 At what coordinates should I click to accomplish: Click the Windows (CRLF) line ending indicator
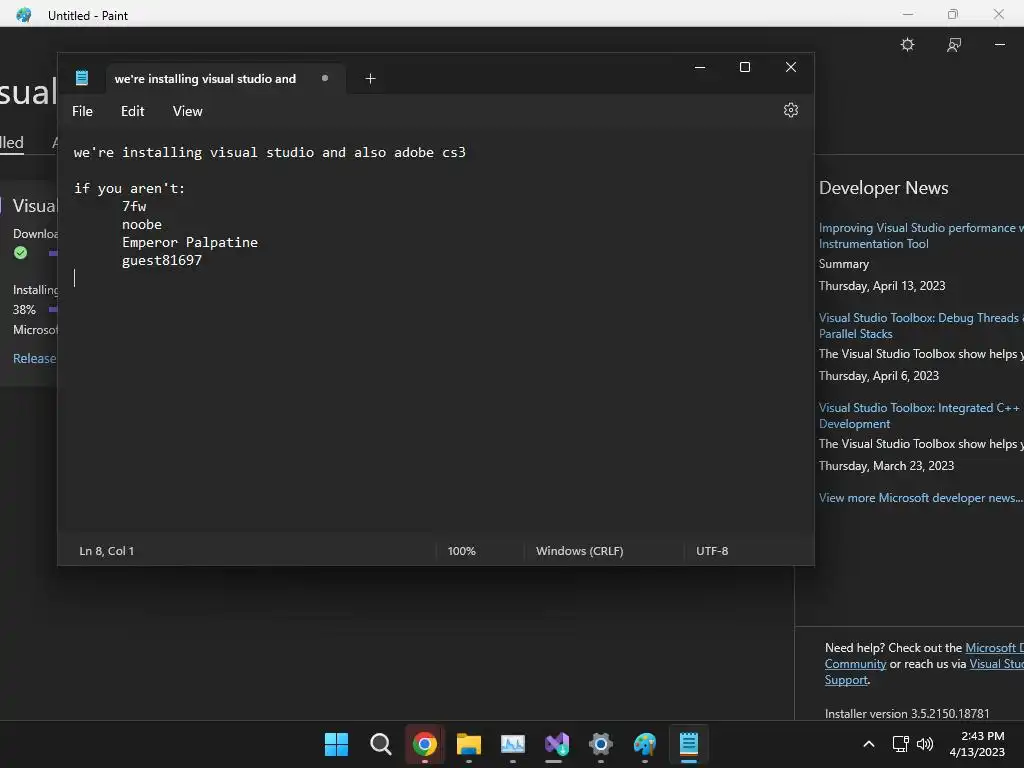(x=580, y=551)
